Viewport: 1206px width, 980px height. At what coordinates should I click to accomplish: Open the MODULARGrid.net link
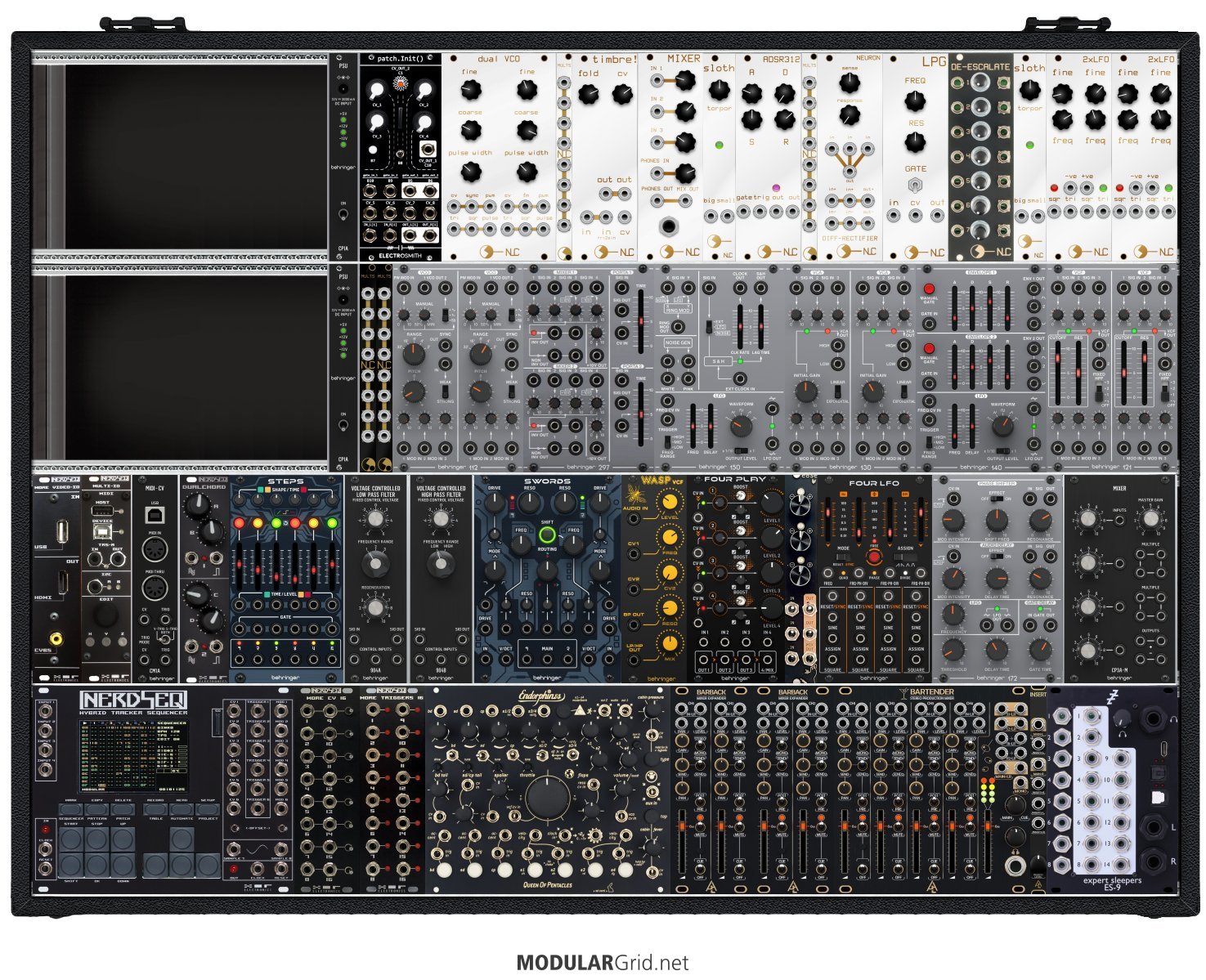click(603, 963)
